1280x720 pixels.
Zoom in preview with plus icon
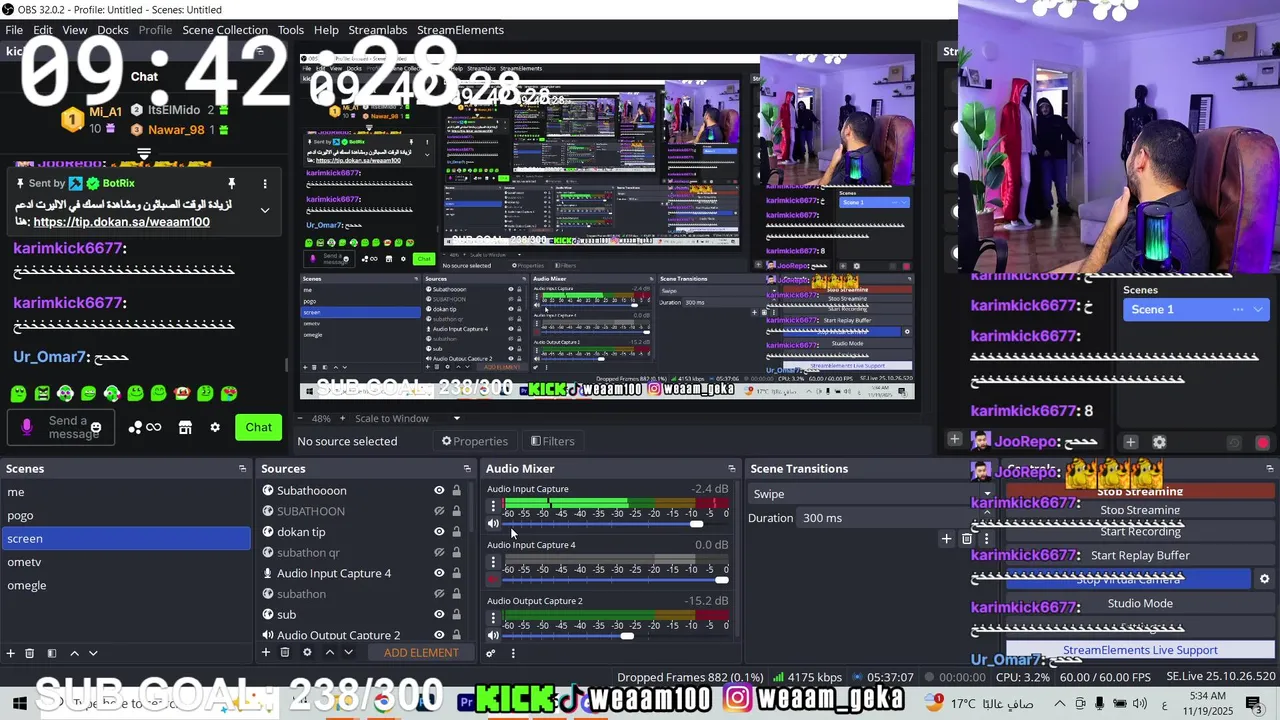point(342,418)
